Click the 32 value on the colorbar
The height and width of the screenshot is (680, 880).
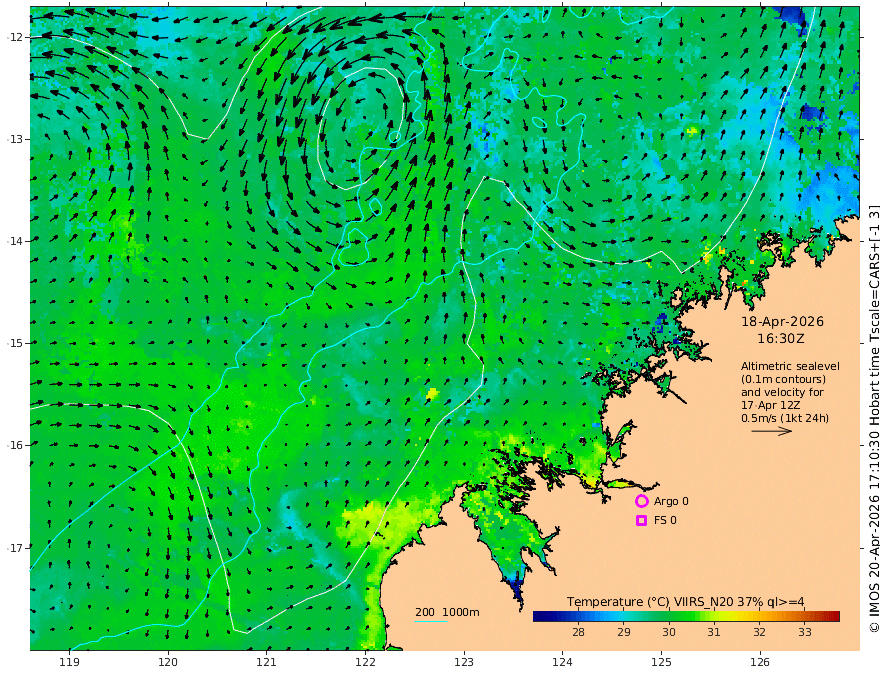coord(759,632)
